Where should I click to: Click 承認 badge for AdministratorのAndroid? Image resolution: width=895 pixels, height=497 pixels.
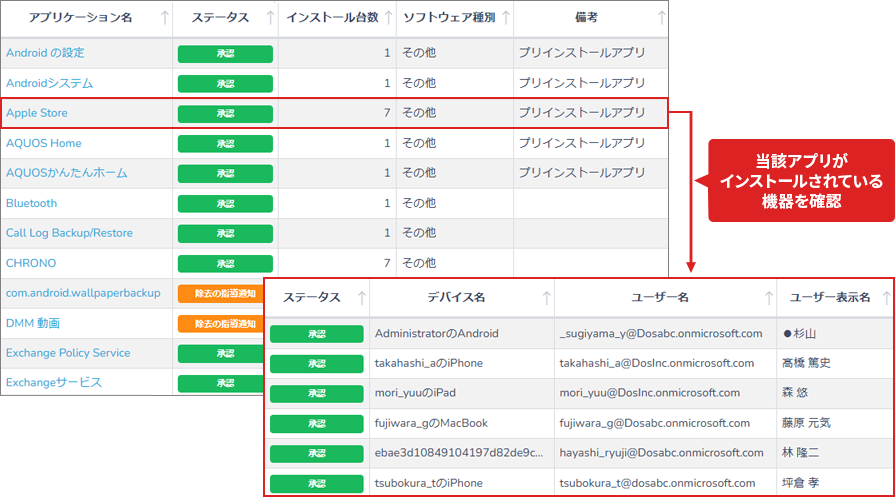click(x=317, y=334)
